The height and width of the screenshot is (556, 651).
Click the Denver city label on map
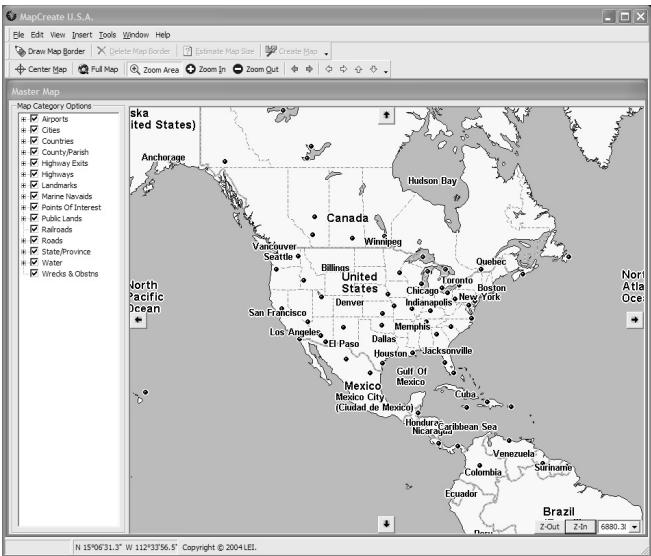pyautogui.click(x=350, y=302)
